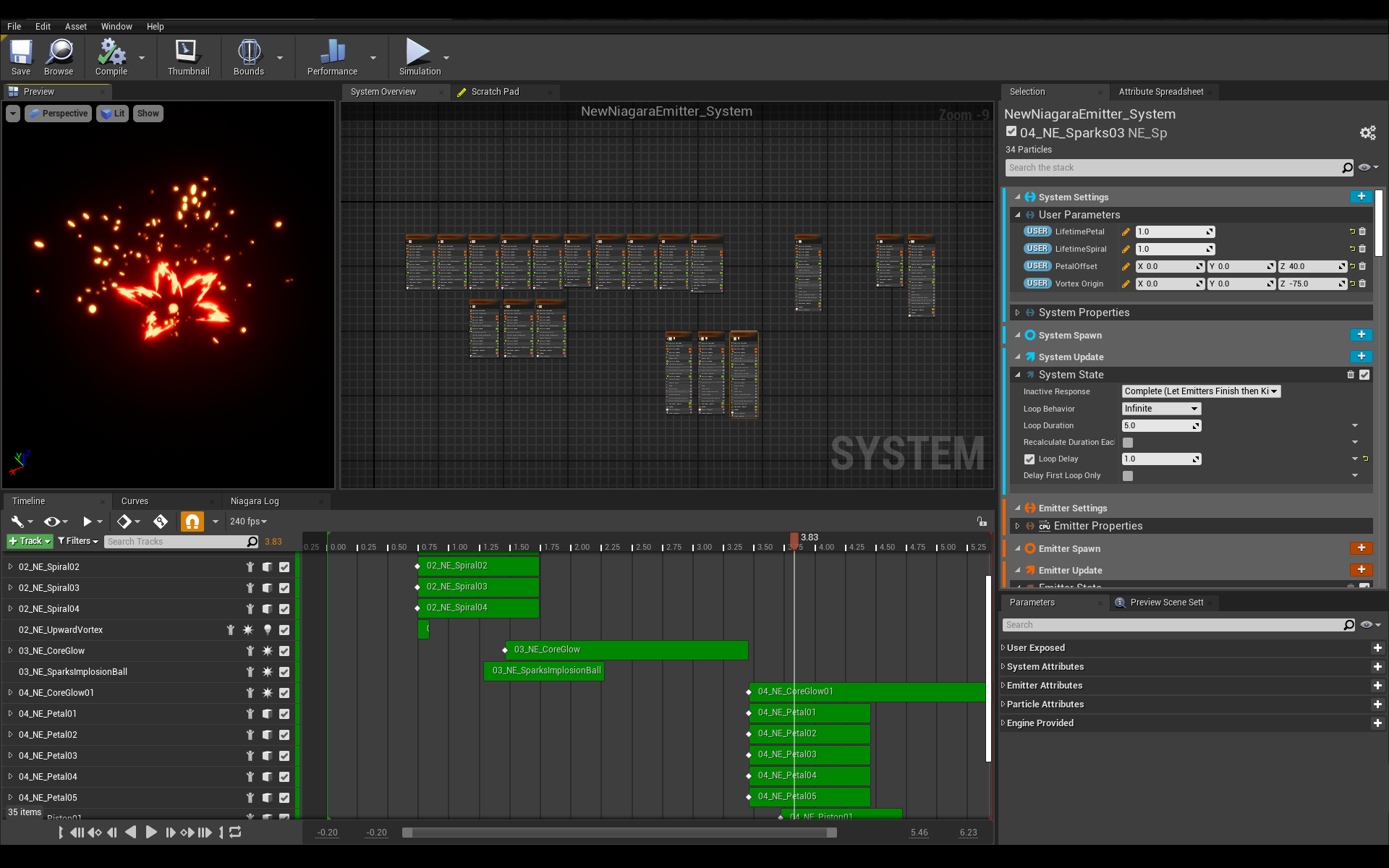Open the Loop Behavior dropdown
Image resolution: width=1389 pixels, height=868 pixels.
coord(1161,409)
